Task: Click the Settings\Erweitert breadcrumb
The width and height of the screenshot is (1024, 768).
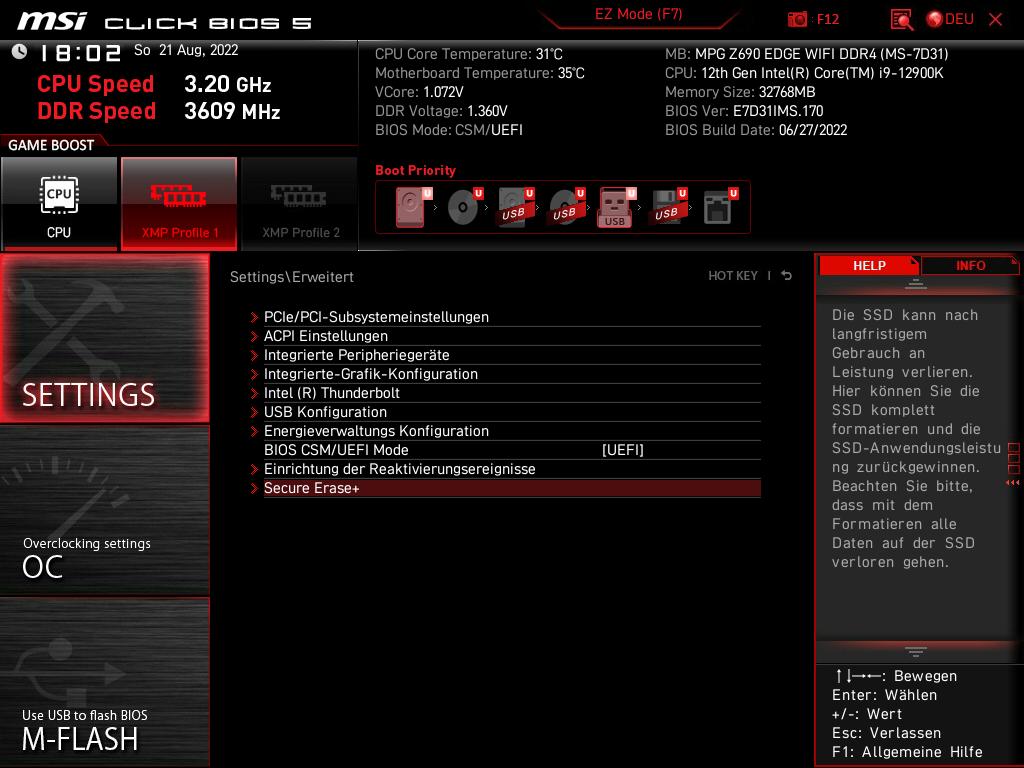Action: click(x=291, y=277)
